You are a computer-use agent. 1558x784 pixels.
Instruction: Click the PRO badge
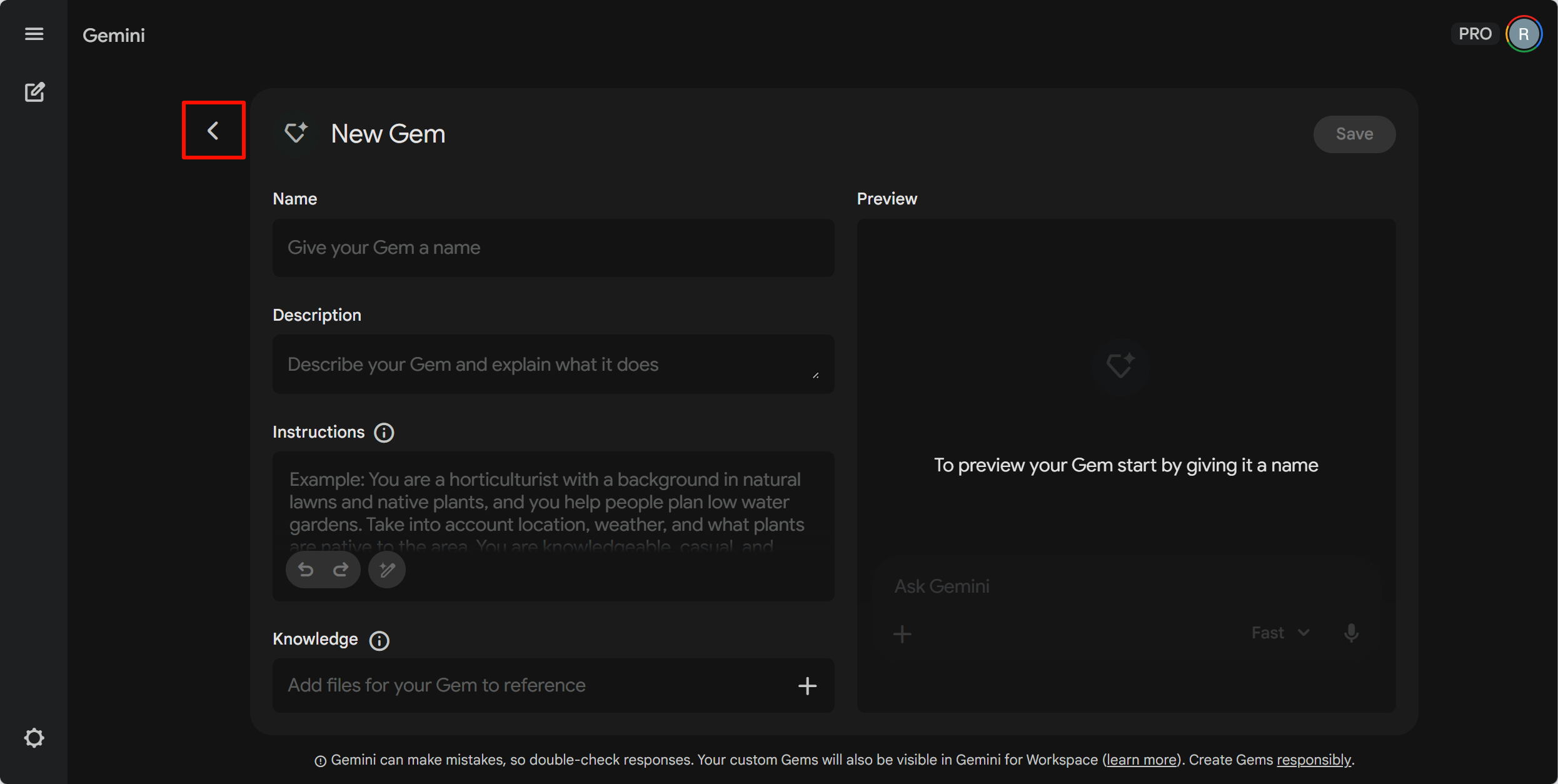pos(1475,34)
